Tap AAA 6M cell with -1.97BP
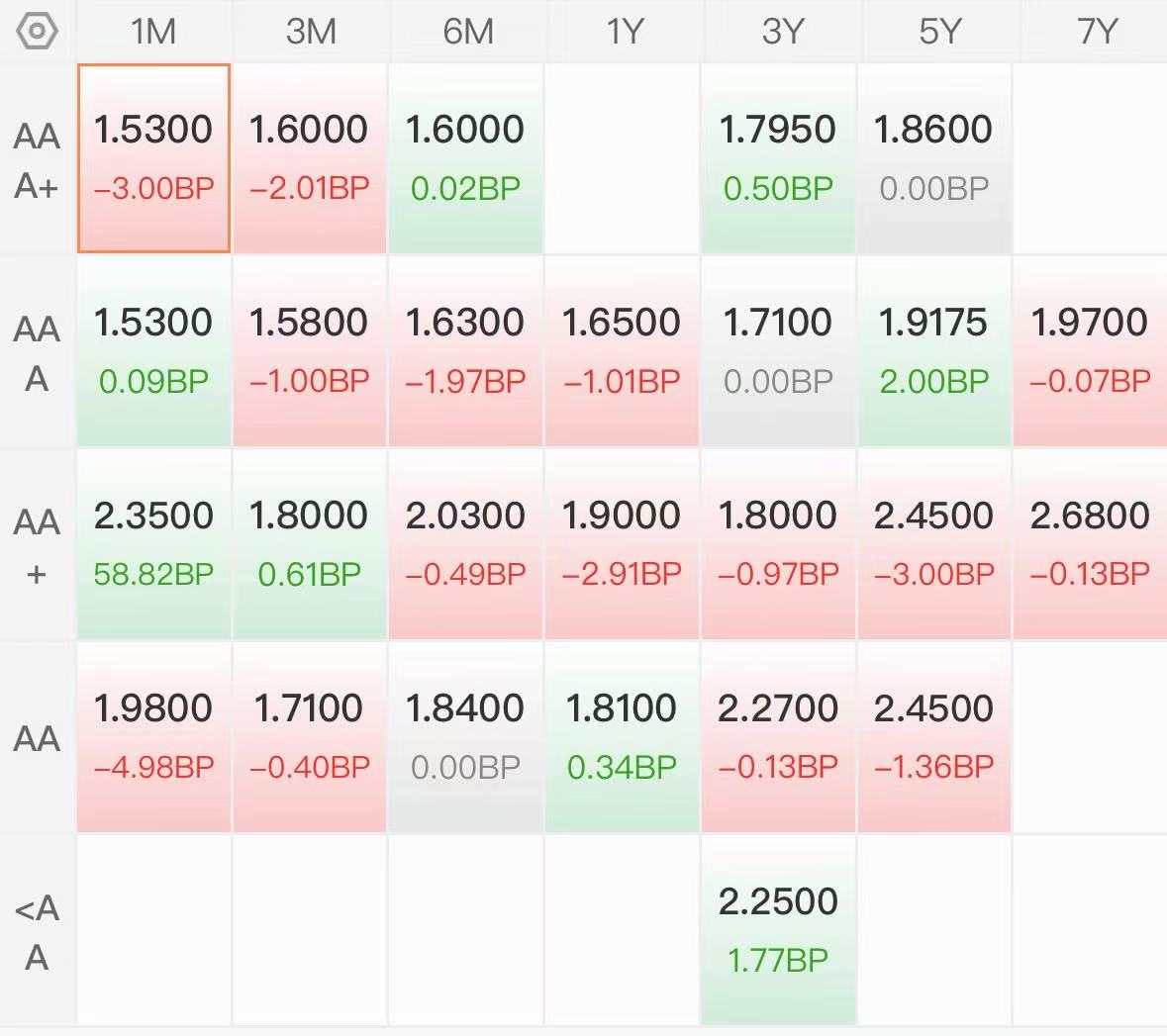 point(465,351)
